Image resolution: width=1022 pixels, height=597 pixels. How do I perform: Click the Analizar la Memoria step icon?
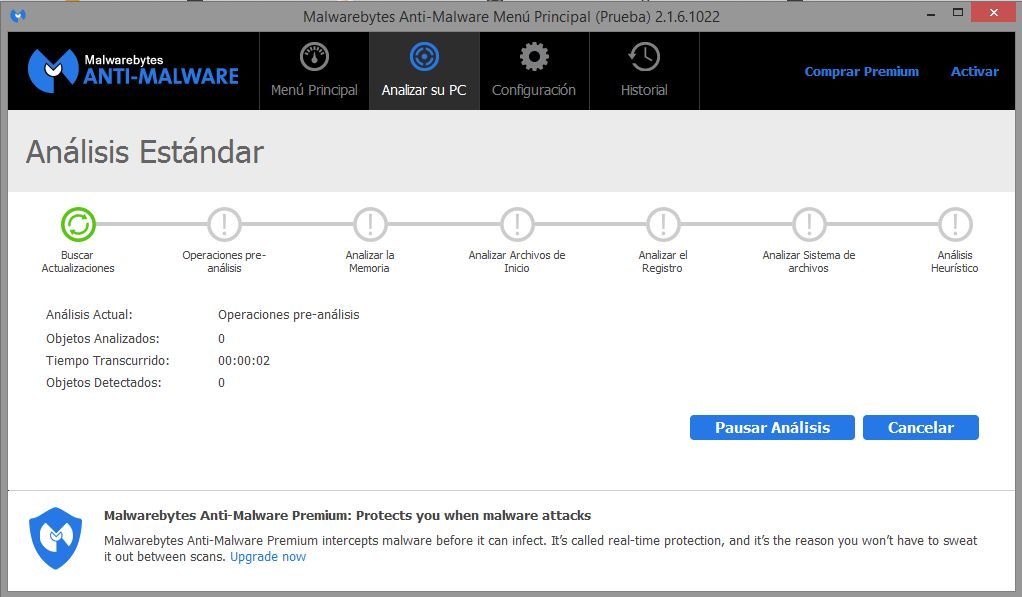pyautogui.click(x=370, y=224)
